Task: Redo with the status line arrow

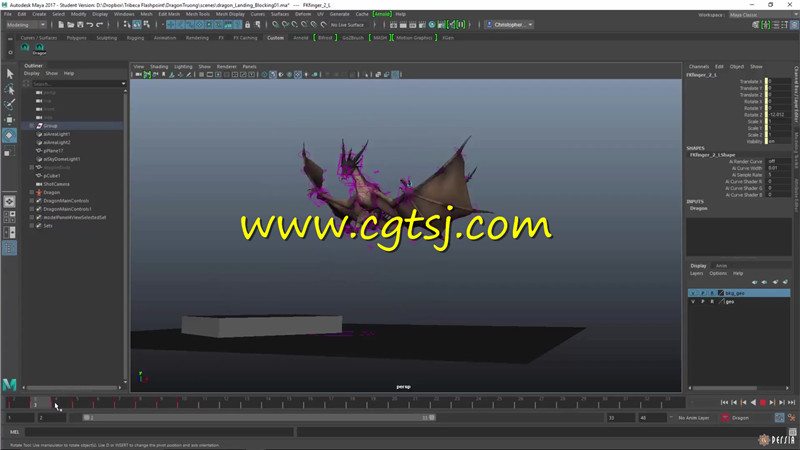Action: point(99,24)
